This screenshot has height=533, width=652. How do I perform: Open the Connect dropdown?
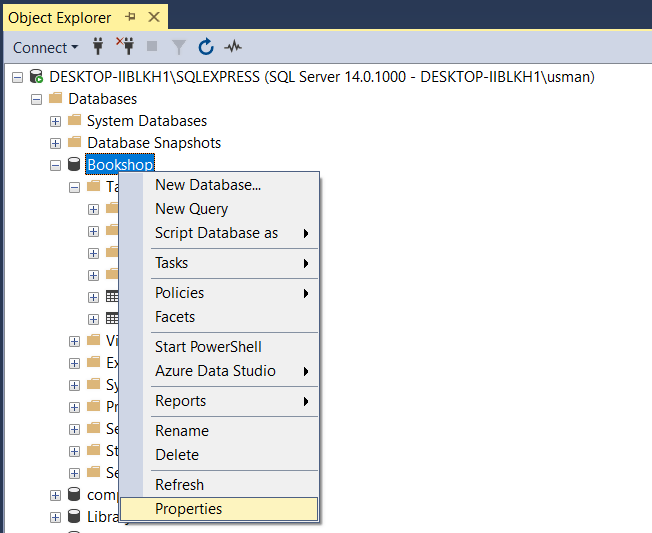point(46,47)
